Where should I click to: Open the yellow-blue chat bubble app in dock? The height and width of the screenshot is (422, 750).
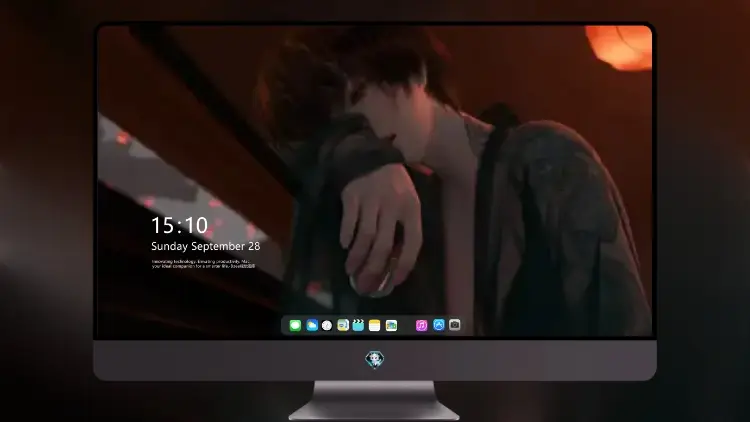pyautogui.click(x=343, y=325)
